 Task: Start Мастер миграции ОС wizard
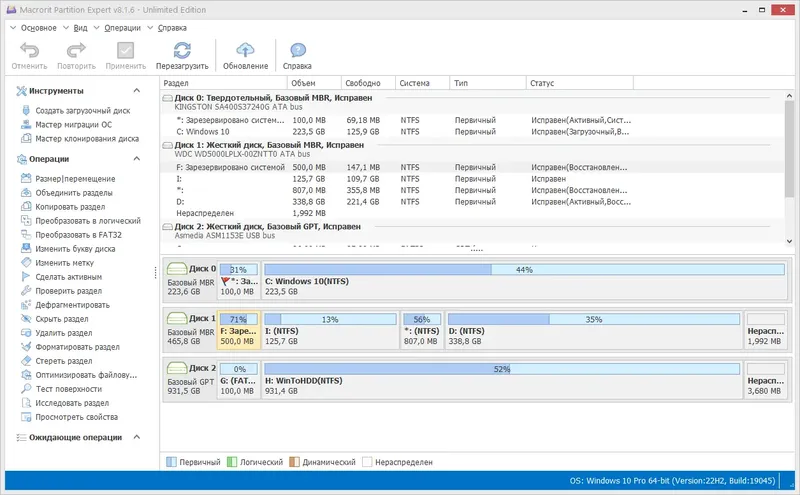click(73, 125)
